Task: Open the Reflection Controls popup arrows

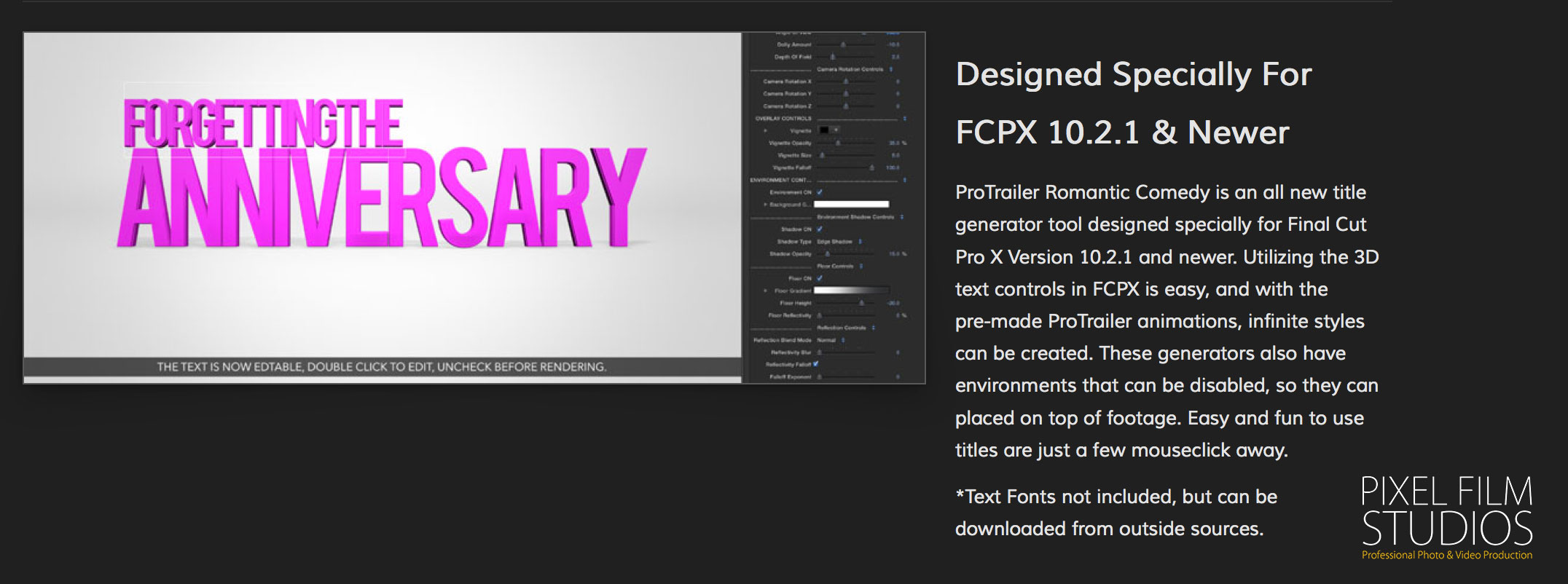Action: click(874, 328)
